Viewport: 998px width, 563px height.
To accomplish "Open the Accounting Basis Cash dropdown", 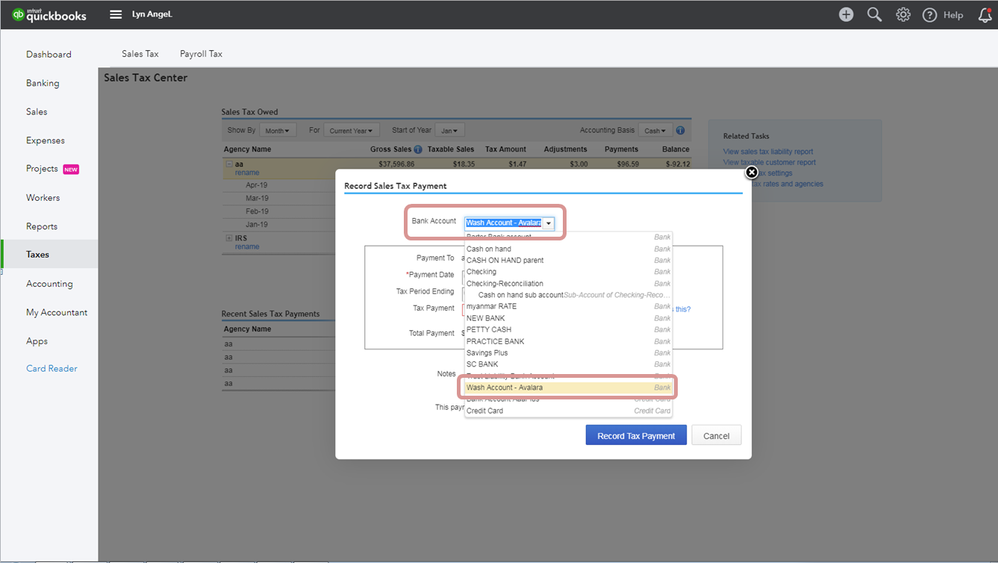I will pos(655,130).
